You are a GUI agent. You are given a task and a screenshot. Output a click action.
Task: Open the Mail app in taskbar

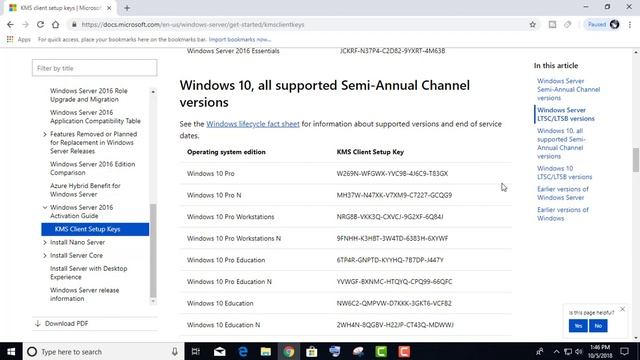pos(220,351)
